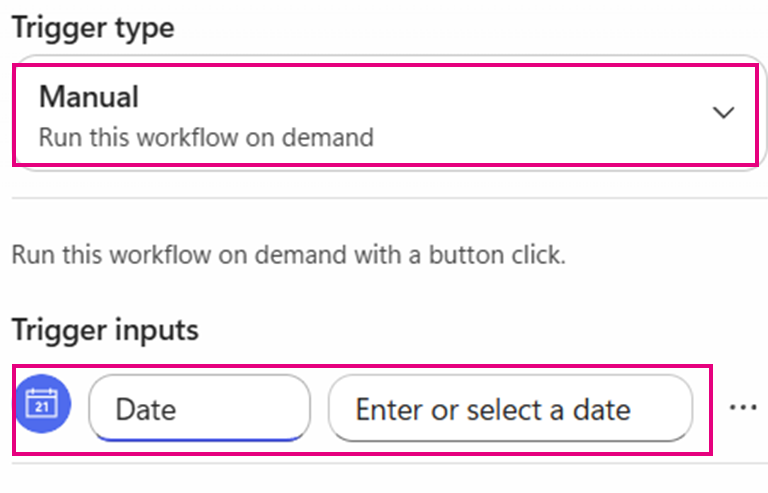Click the number 21 inside the calendar icon
Screen dimensions: 768x493
pyautogui.click(x=42, y=407)
